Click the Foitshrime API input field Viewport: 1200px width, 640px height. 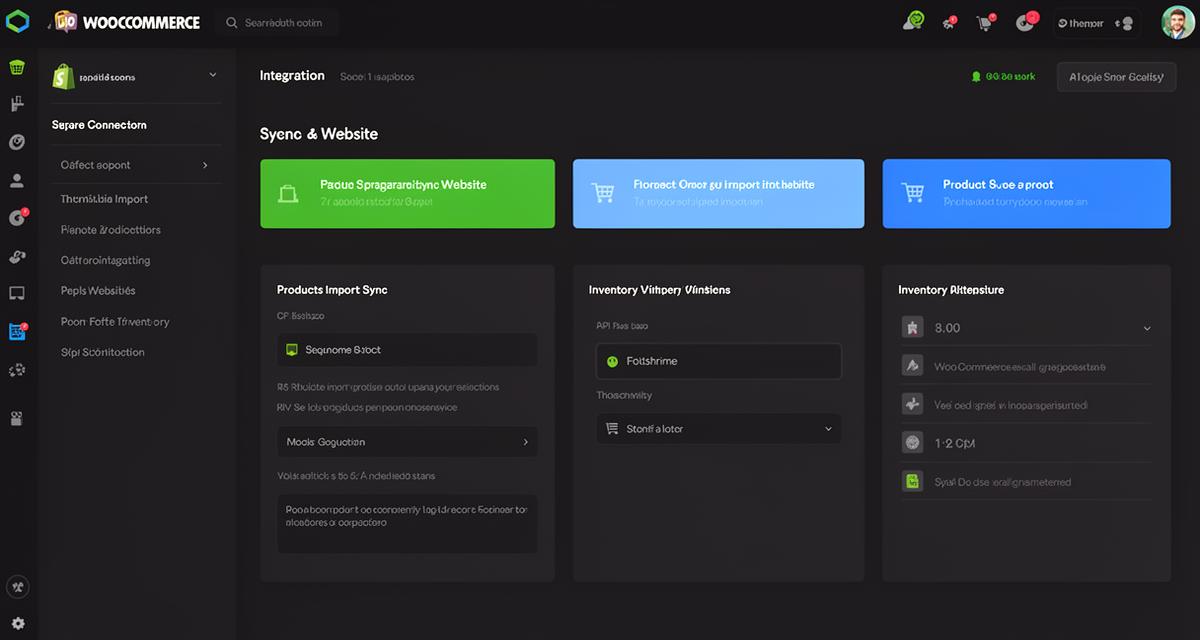point(718,361)
